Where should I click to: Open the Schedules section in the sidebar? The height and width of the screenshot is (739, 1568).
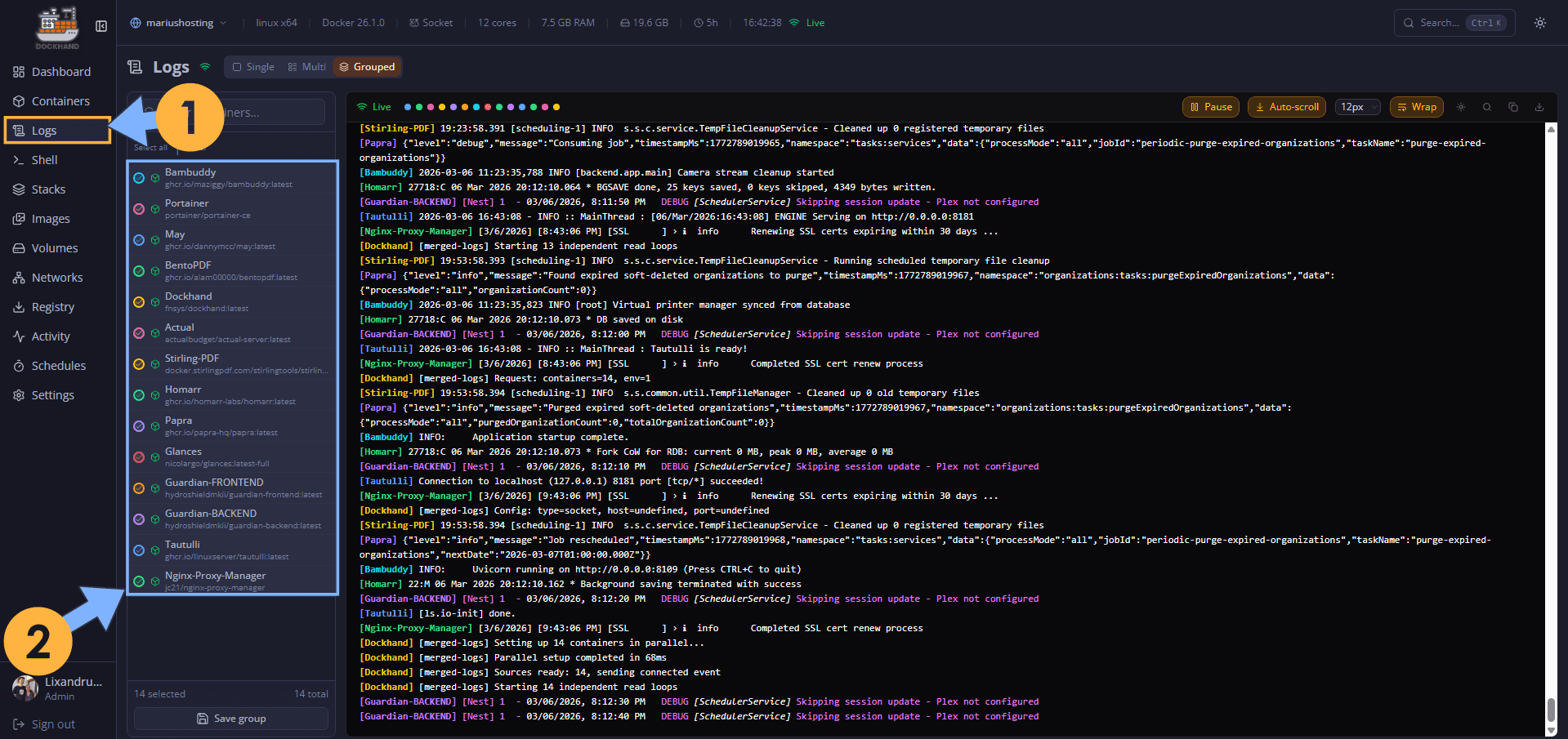point(58,365)
